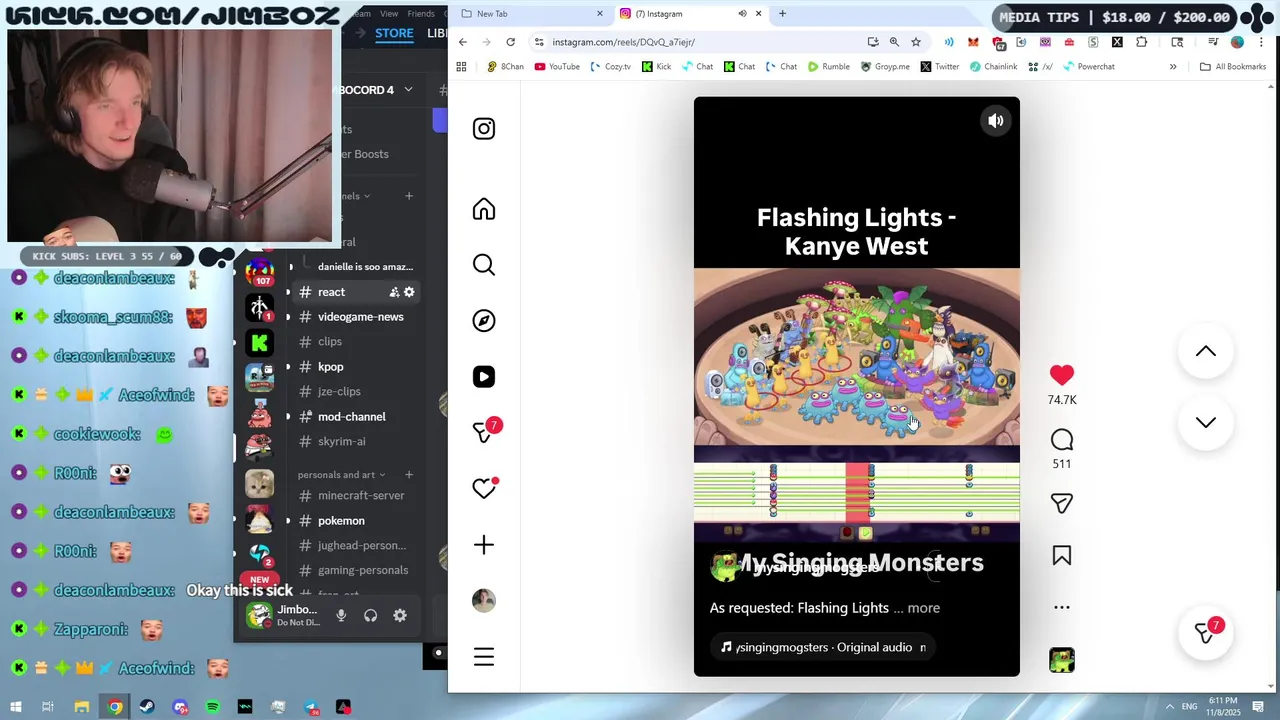The width and height of the screenshot is (1280, 720).
Task: Go to next reel with down arrow
Action: tap(1206, 422)
